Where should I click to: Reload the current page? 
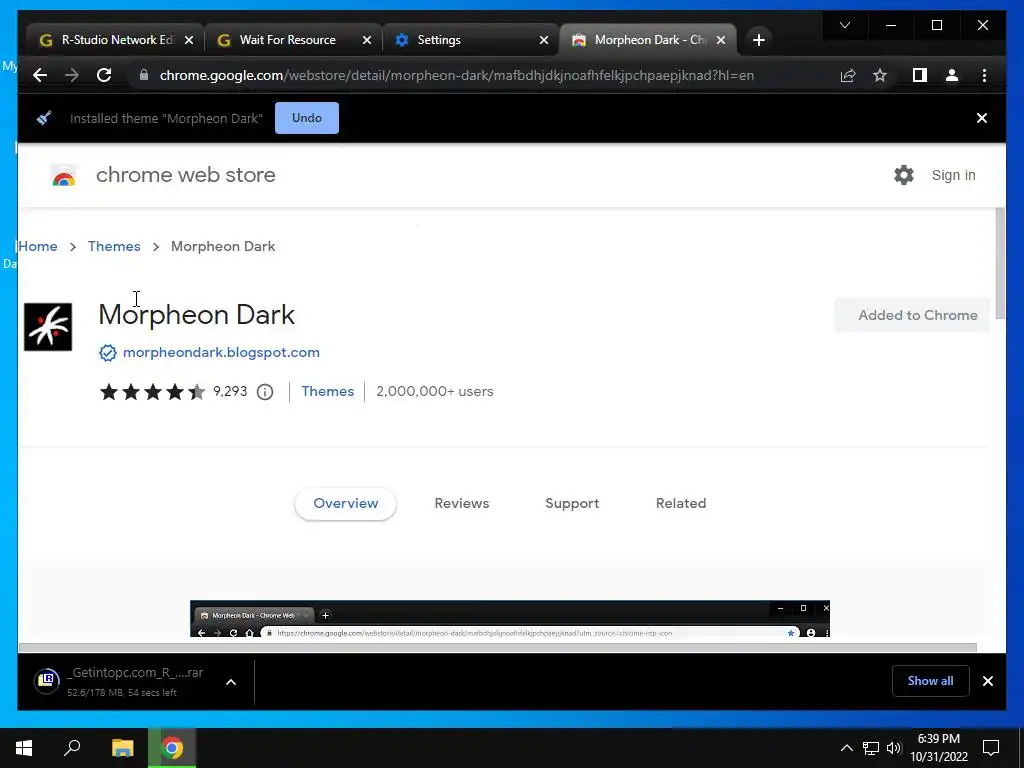click(x=104, y=75)
